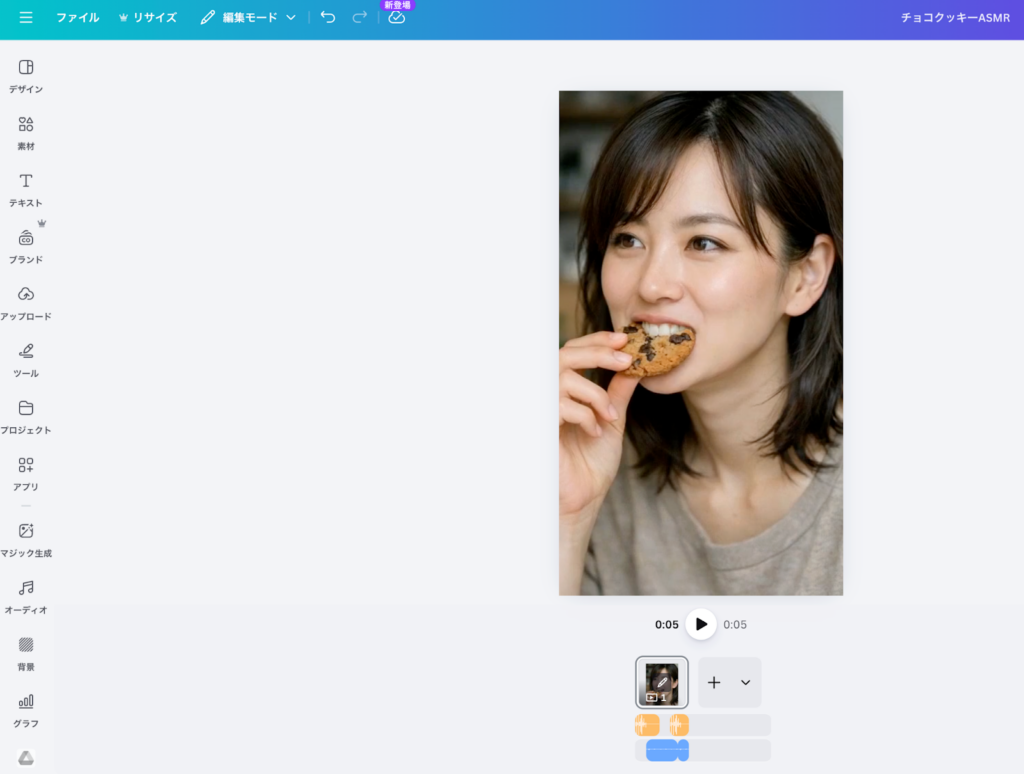
Task: Expand the add-page dropdown next to plus button
Action: coord(744,682)
